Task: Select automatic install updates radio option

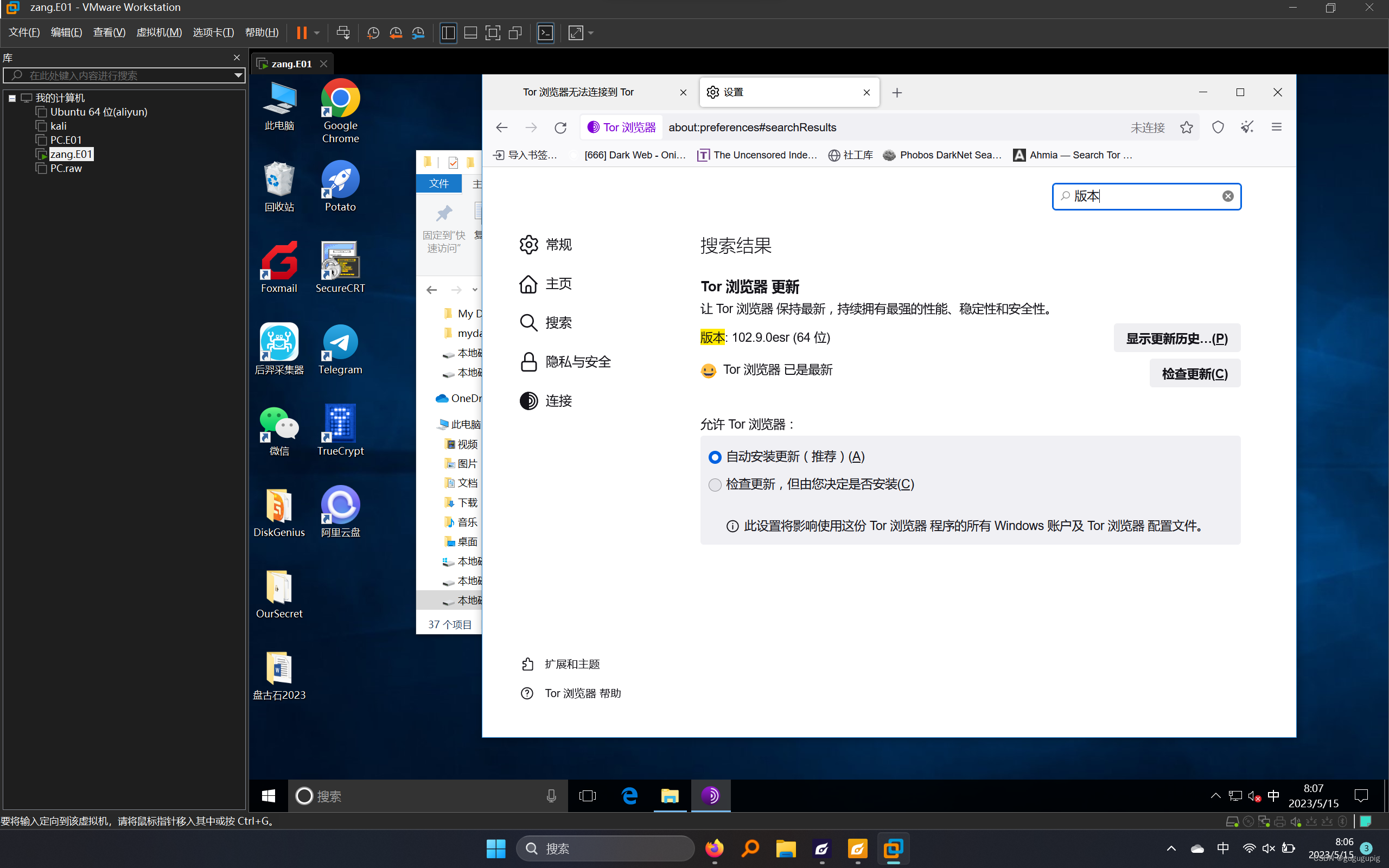Action: [x=715, y=457]
